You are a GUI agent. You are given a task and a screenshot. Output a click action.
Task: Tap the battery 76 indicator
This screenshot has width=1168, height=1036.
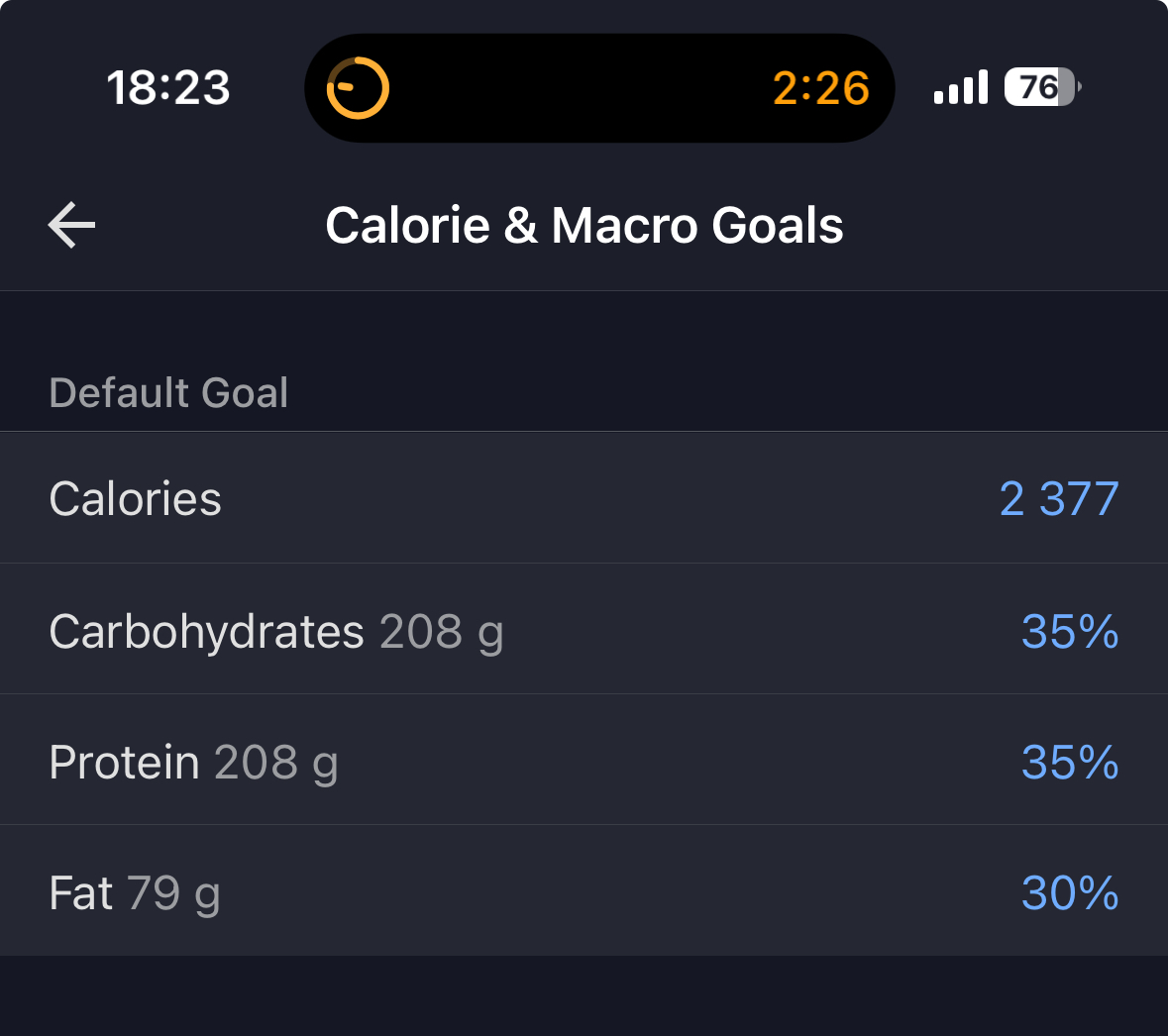pyautogui.click(x=1042, y=87)
